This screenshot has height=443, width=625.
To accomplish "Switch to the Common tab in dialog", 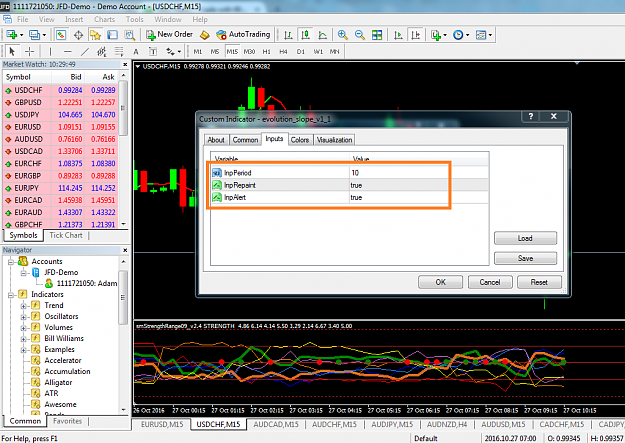I will click(x=245, y=140).
